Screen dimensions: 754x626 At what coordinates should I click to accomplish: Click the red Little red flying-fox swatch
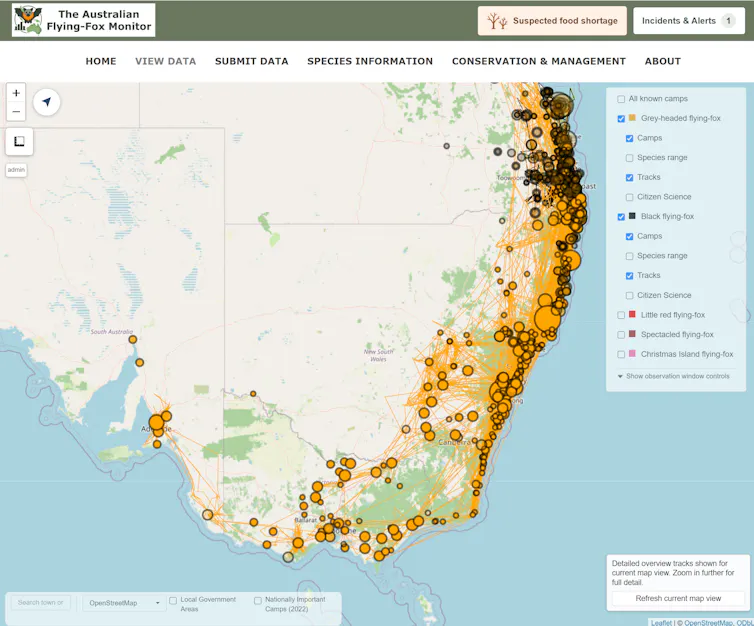pos(632,314)
